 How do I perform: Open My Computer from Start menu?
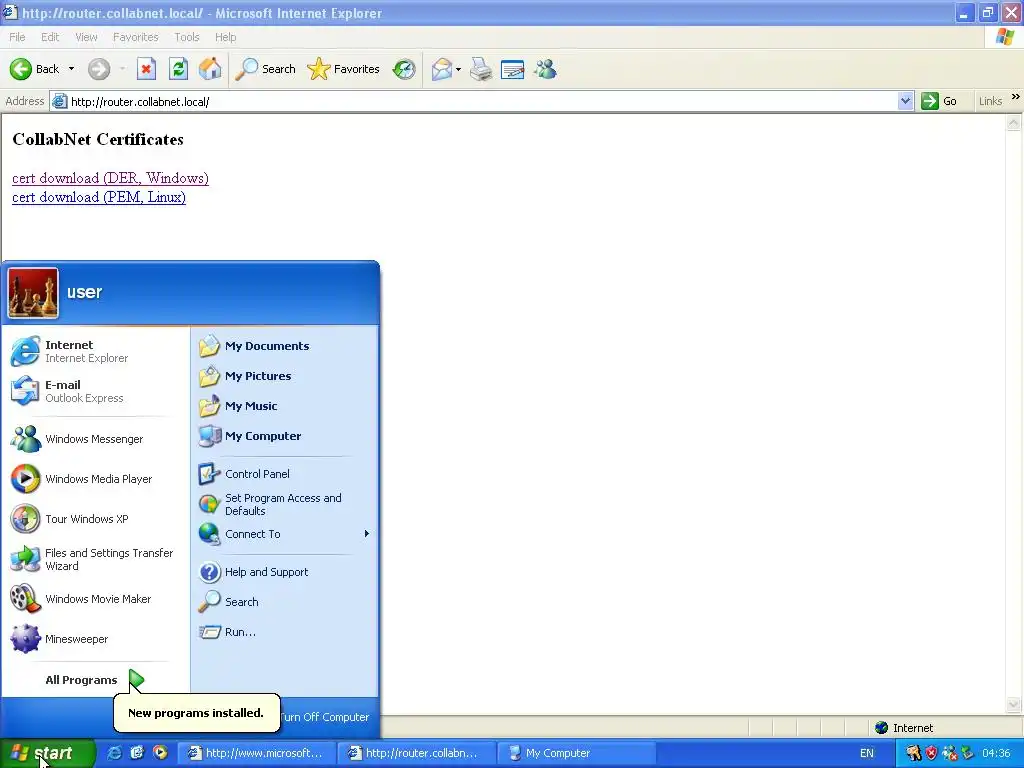point(285,436)
